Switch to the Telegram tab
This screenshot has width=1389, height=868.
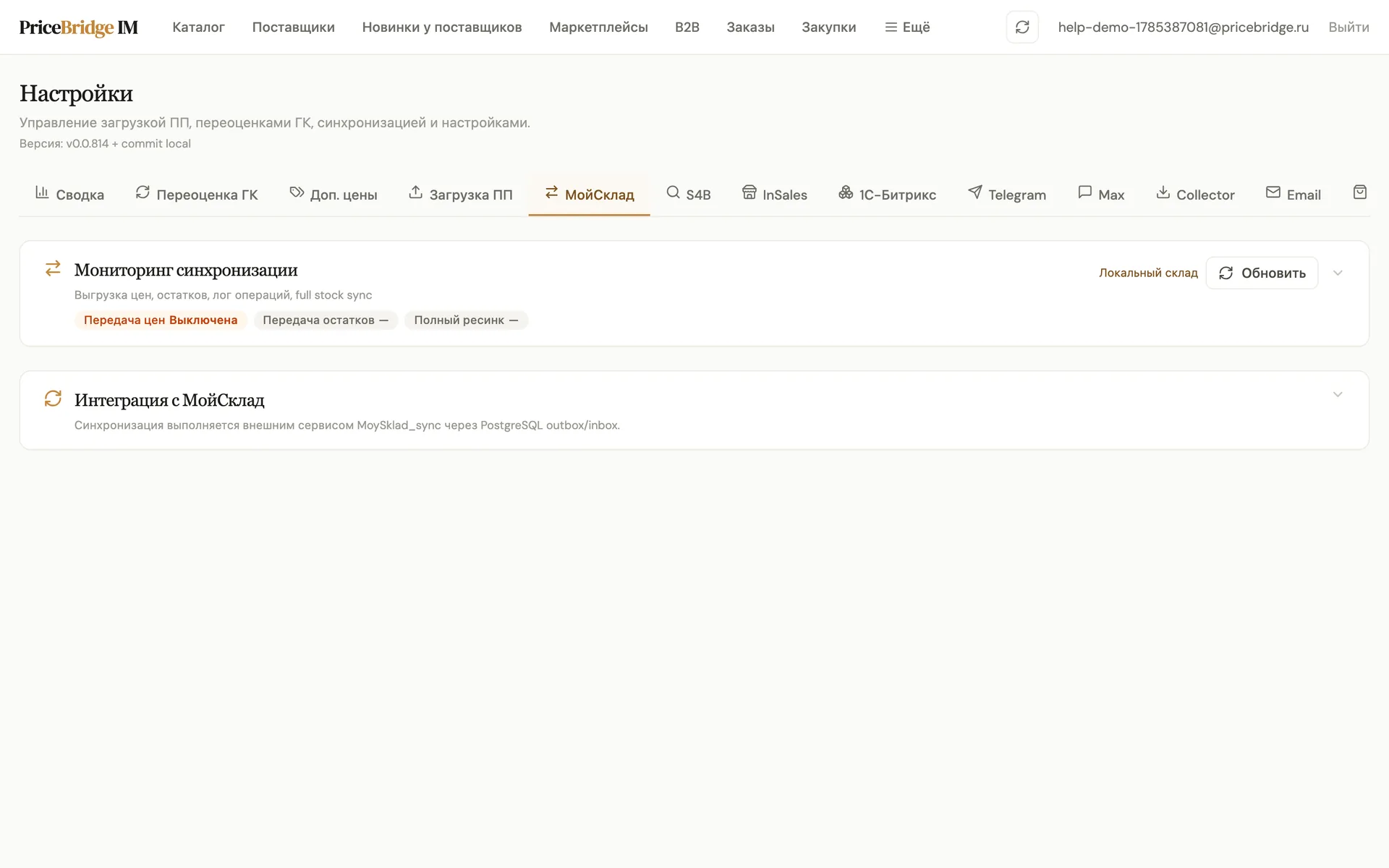coord(1007,194)
